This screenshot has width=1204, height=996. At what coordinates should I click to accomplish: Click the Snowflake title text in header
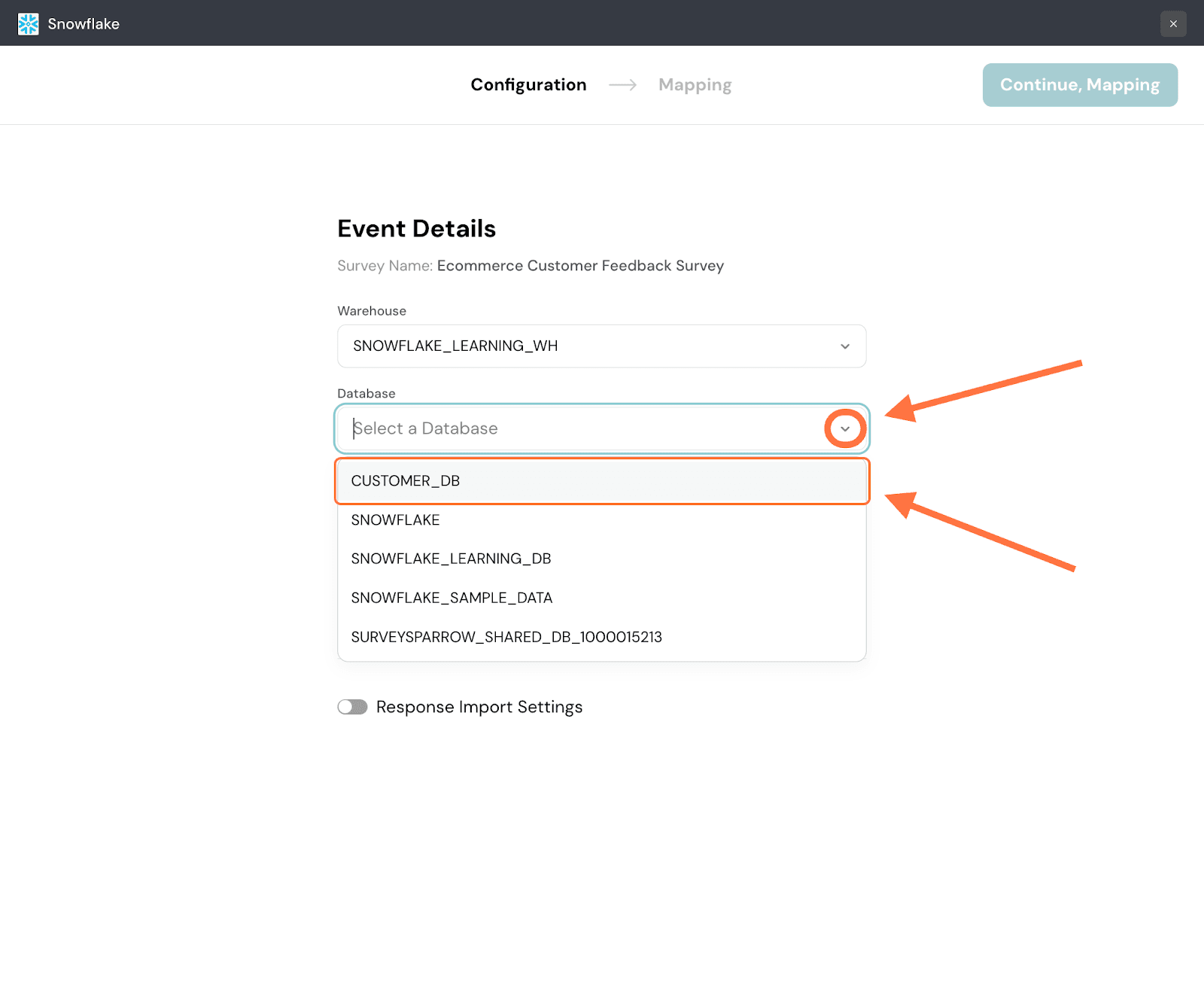point(84,24)
